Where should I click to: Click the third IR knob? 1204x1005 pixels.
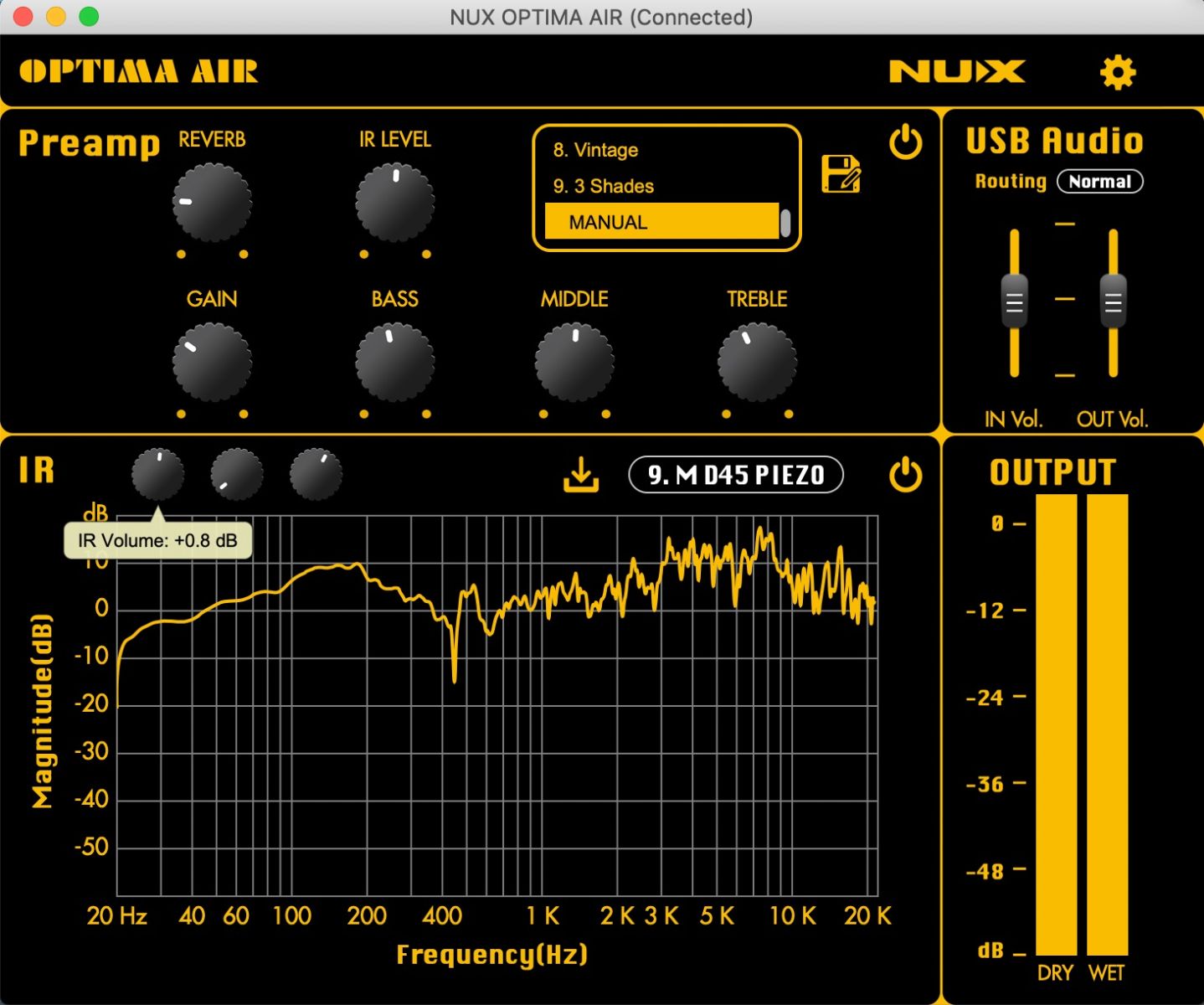pyautogui.click(x=316, y=474)
